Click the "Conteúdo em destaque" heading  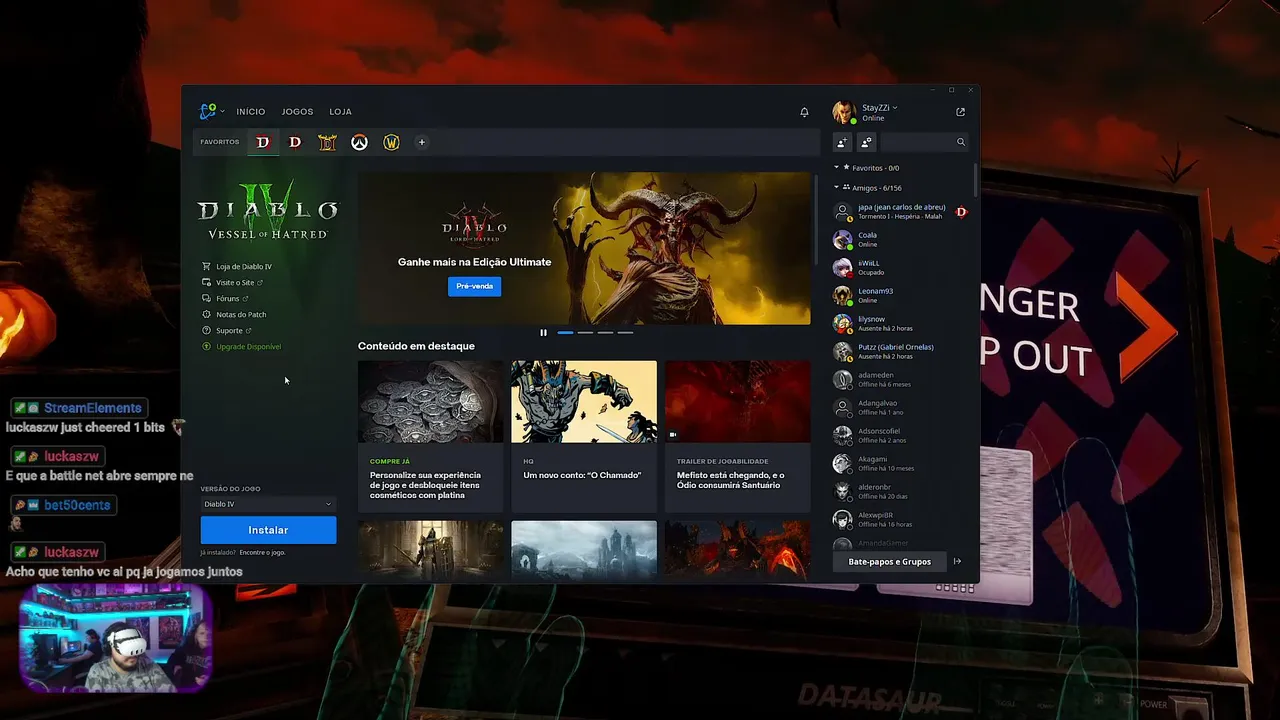[416, 346]
